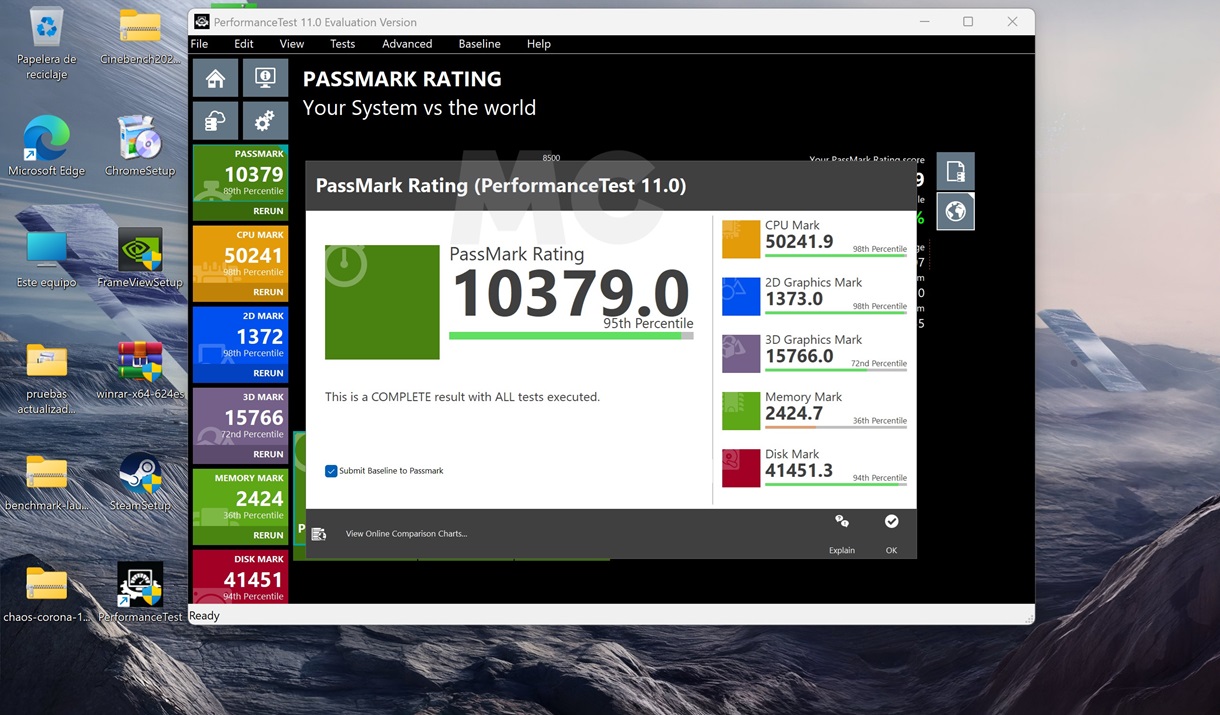Click the Explain speech-bubble icon
Screen dimensions: 1220x715
point(842,522)
